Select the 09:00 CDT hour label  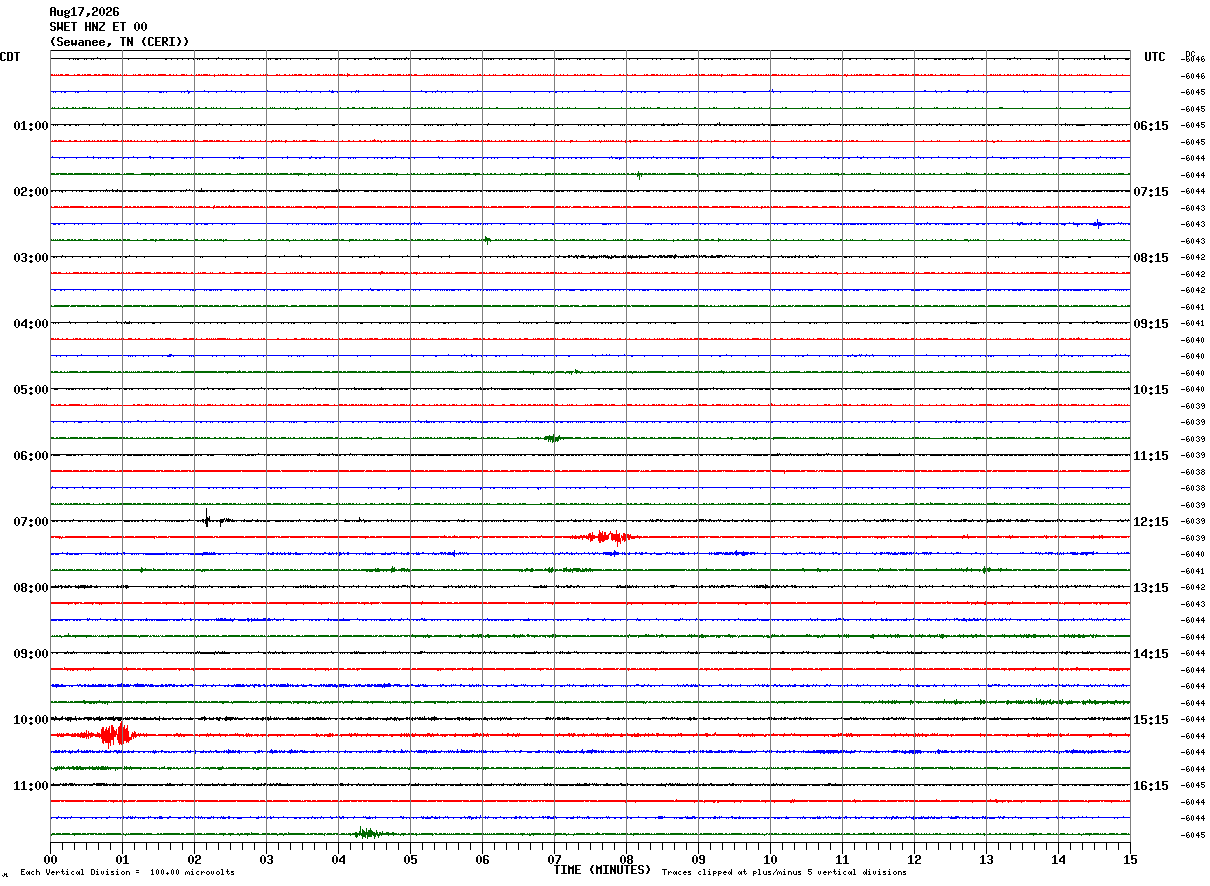[31, 654]
